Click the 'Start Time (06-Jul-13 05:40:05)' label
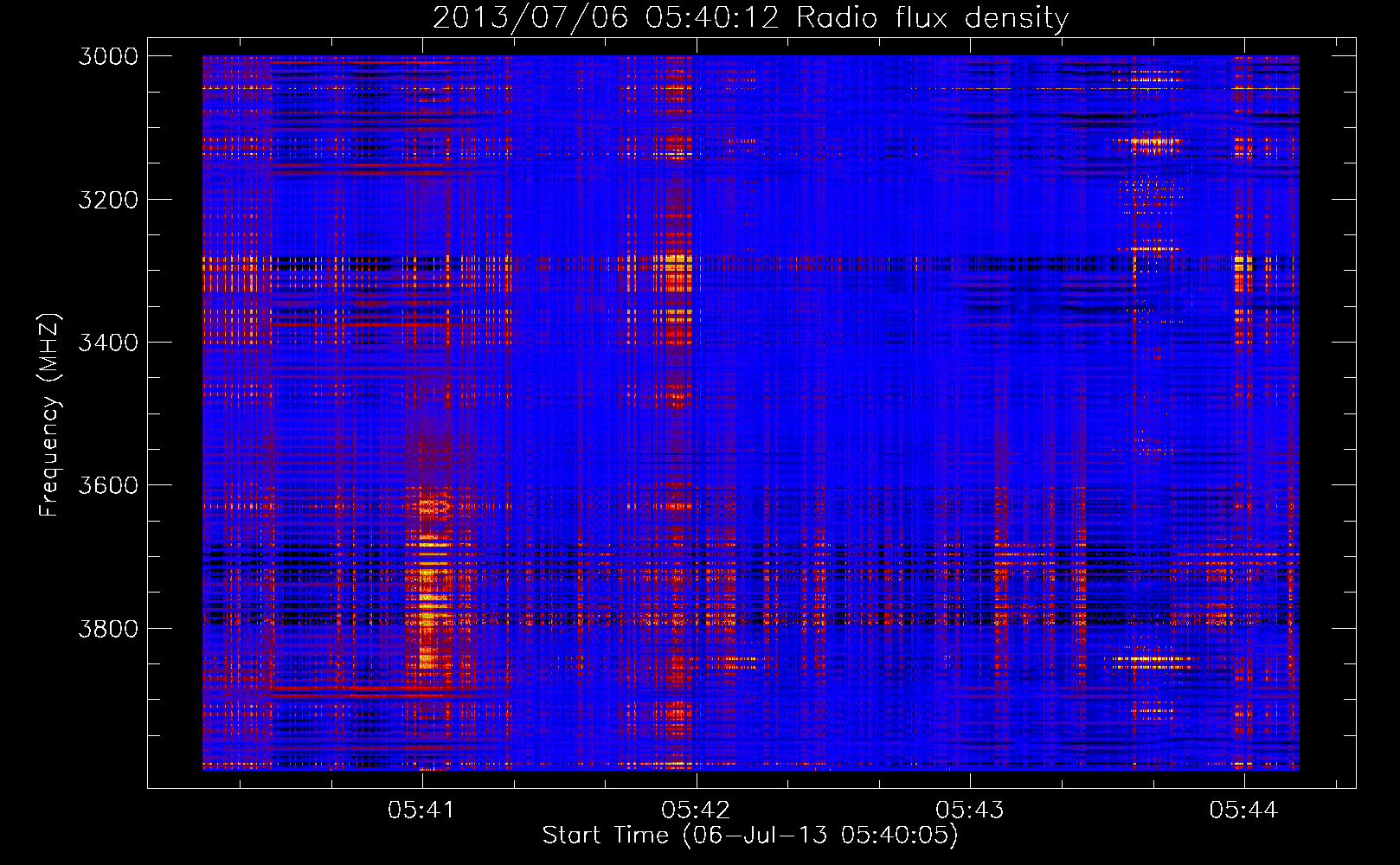 [750, 836]
